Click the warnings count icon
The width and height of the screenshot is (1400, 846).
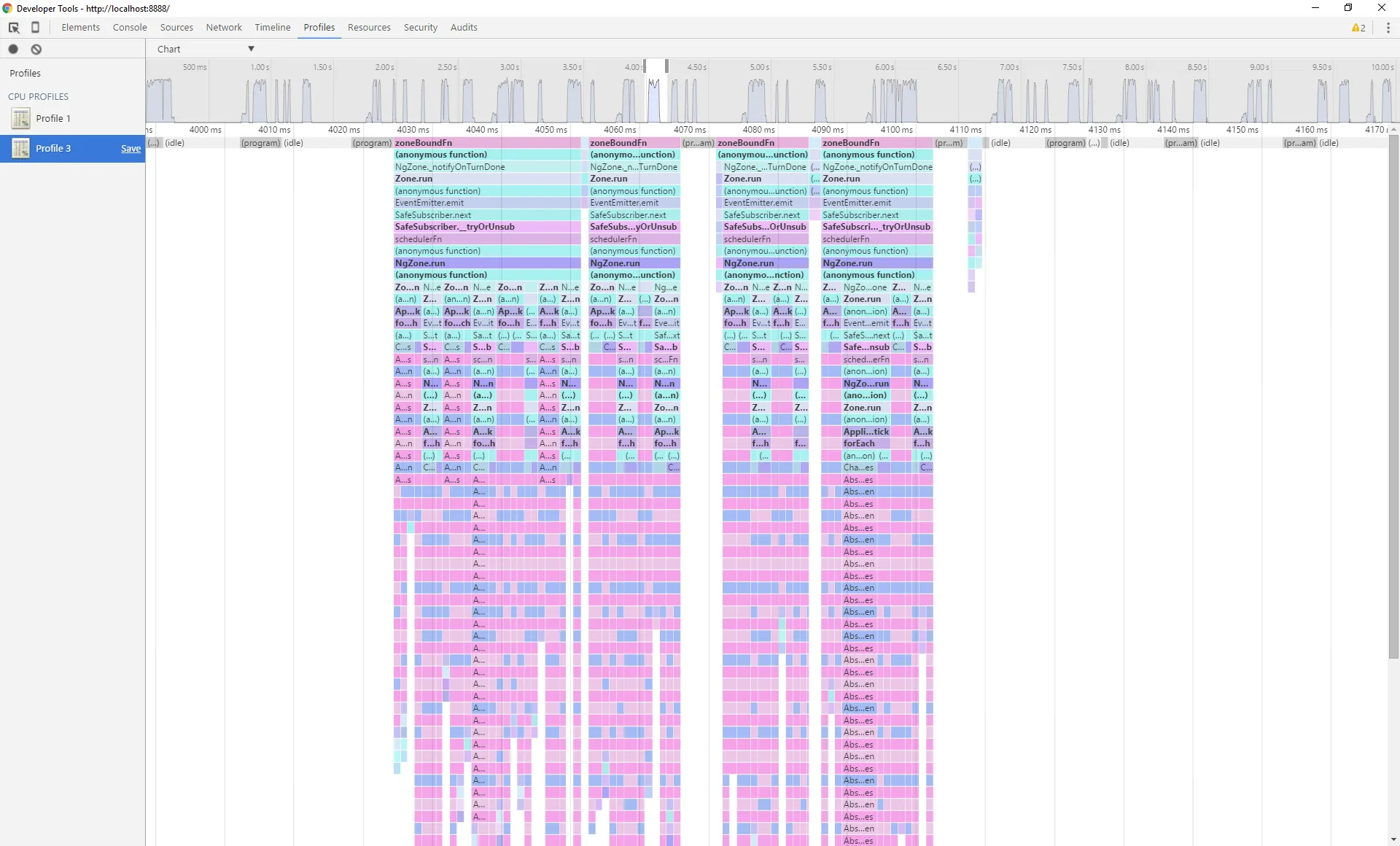(1358, 28)
